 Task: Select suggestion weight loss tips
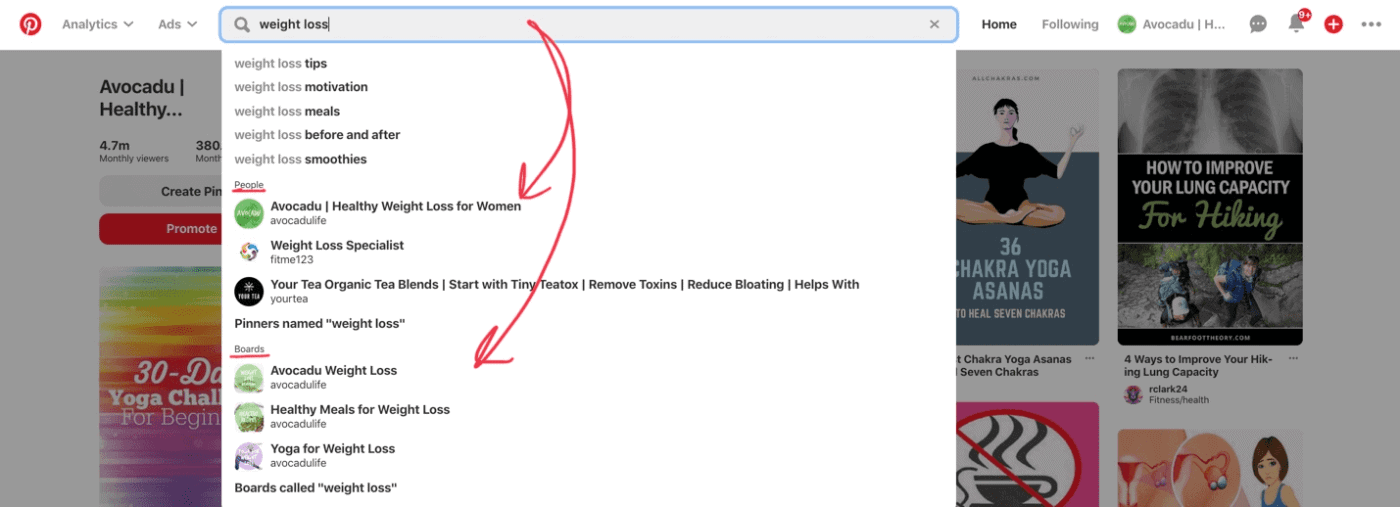pyautogui.click(x=281, y=63)
